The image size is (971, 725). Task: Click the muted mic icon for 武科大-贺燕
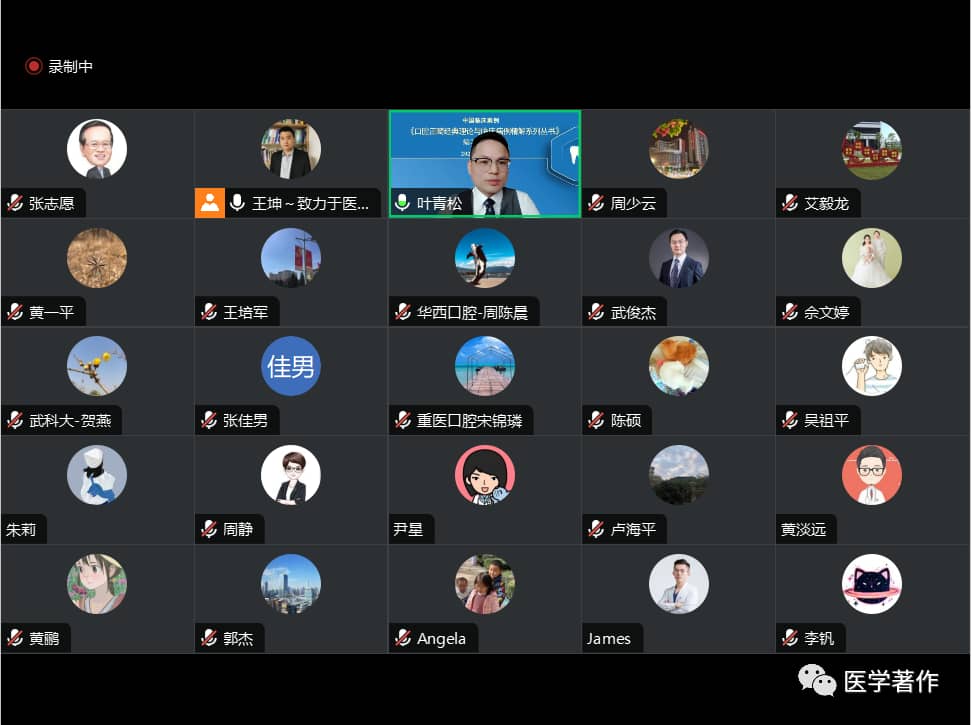pos(15,421)
